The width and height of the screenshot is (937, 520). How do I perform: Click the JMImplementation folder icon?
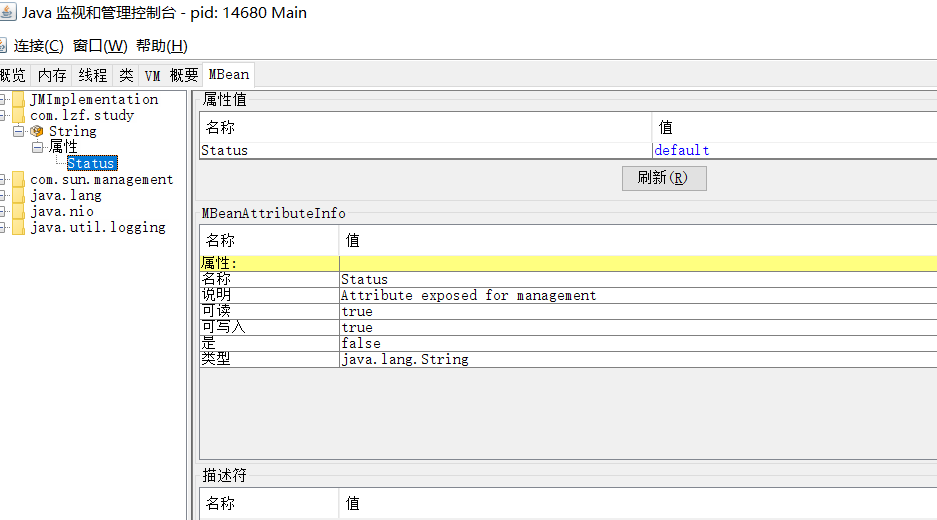pos(19,99)
